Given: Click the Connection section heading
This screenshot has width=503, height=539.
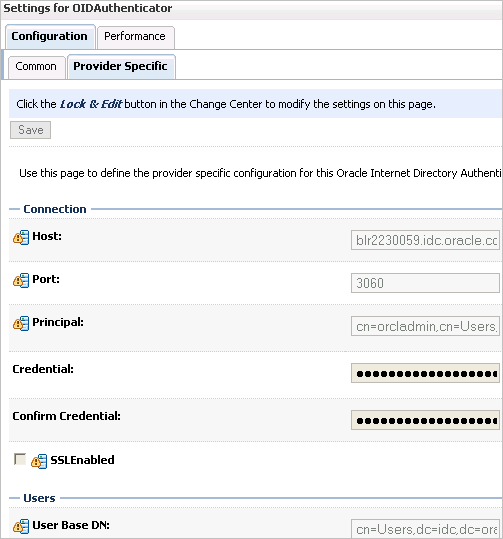Looking at the screenshot, I should point(55,209).
